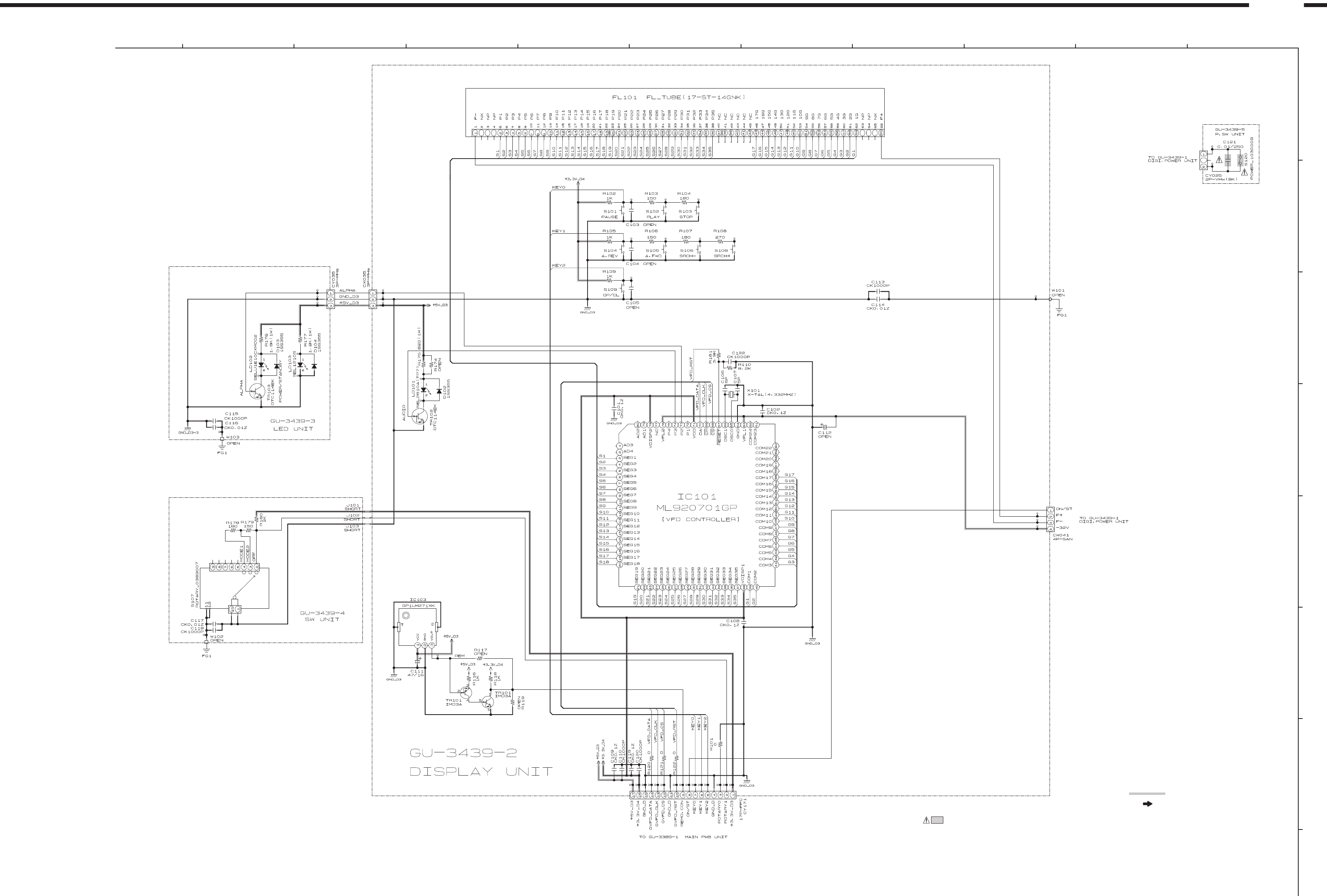The image size is (1327, 896).
Task: Click the IC103 label
Action: [418, 600]
